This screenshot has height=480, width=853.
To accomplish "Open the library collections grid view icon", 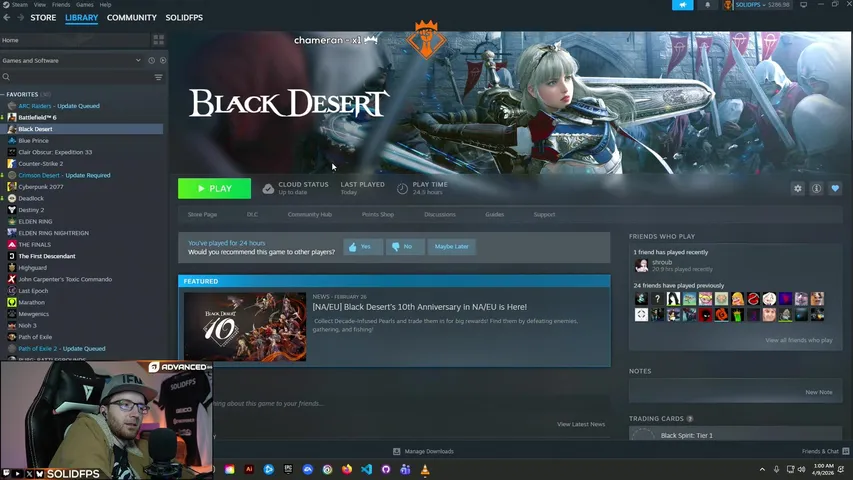I will point(158,40).
